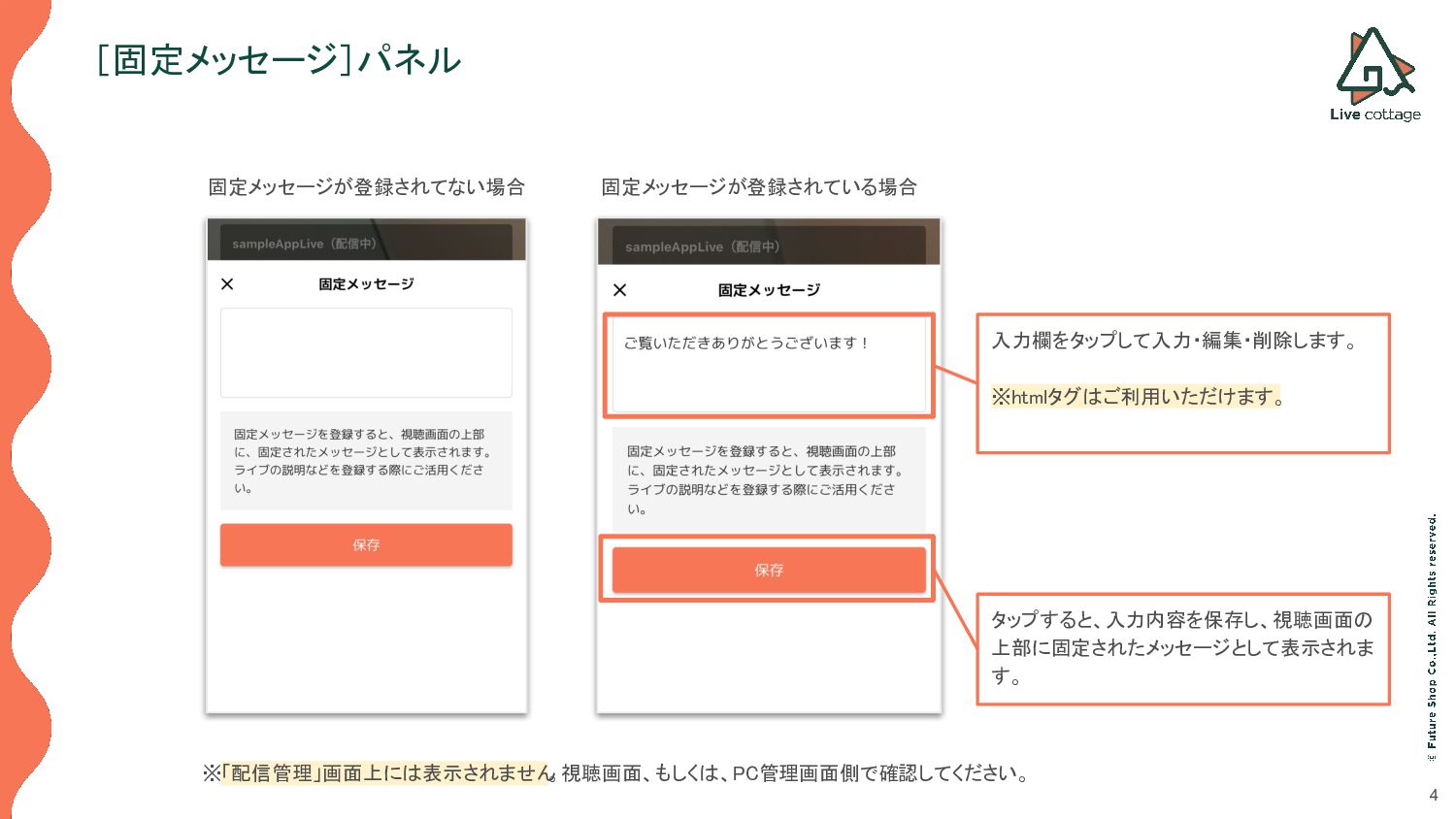Click callout text starting タップすると、入力内容を保存し
The image size is (1456, 819).
[x=1182, y=647]
